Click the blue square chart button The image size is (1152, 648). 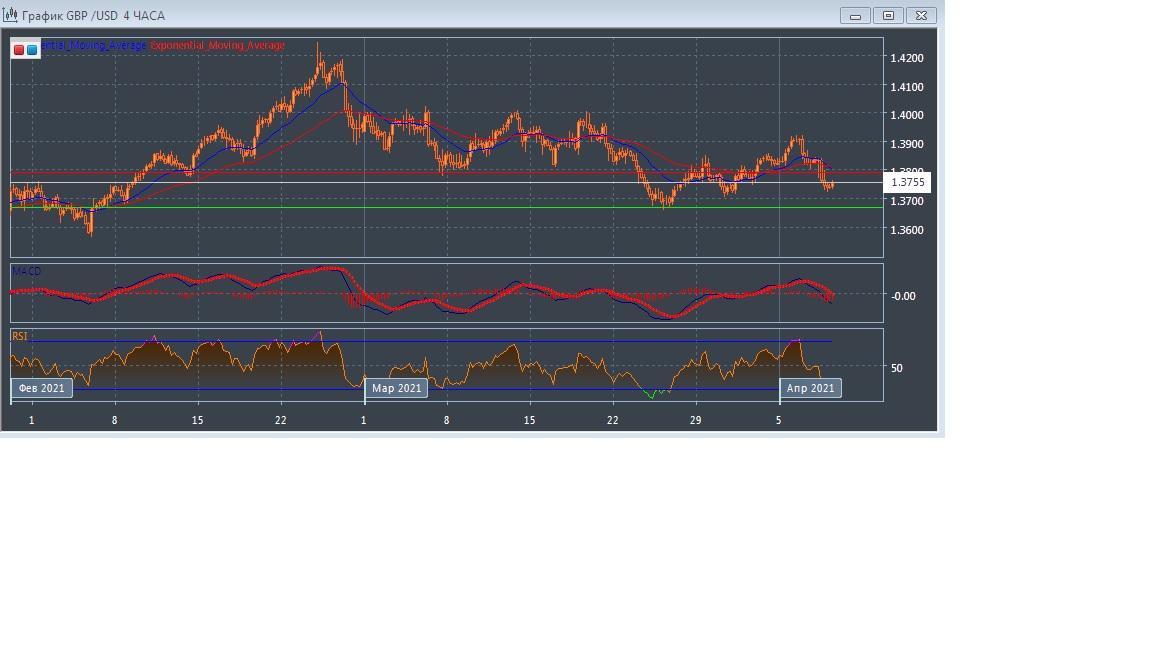coord(32,49)
